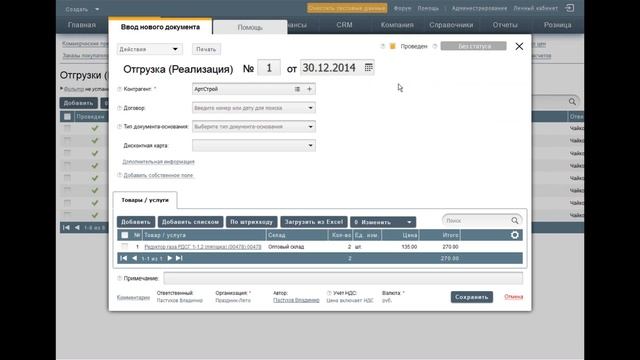Open the Розница menu item
The image size is (640, 360).
point(557,25)
